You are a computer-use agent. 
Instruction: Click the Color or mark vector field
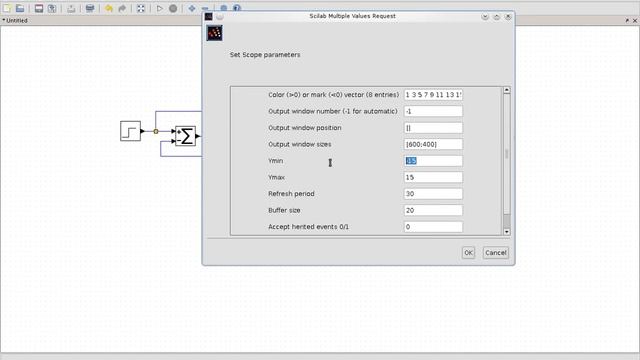pyautogui.click(x=433, y=95)
